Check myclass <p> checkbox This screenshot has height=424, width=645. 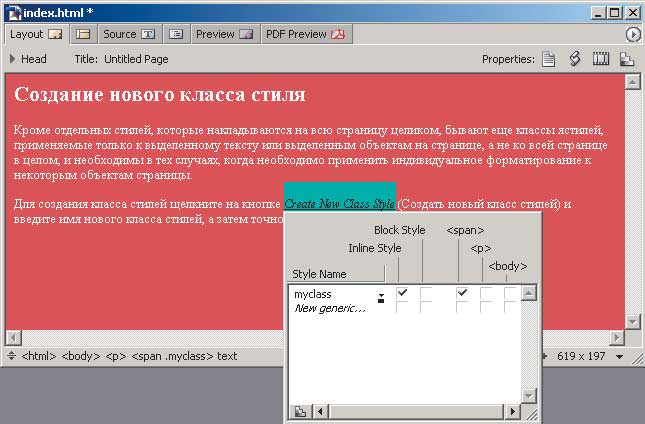[486, 293]
